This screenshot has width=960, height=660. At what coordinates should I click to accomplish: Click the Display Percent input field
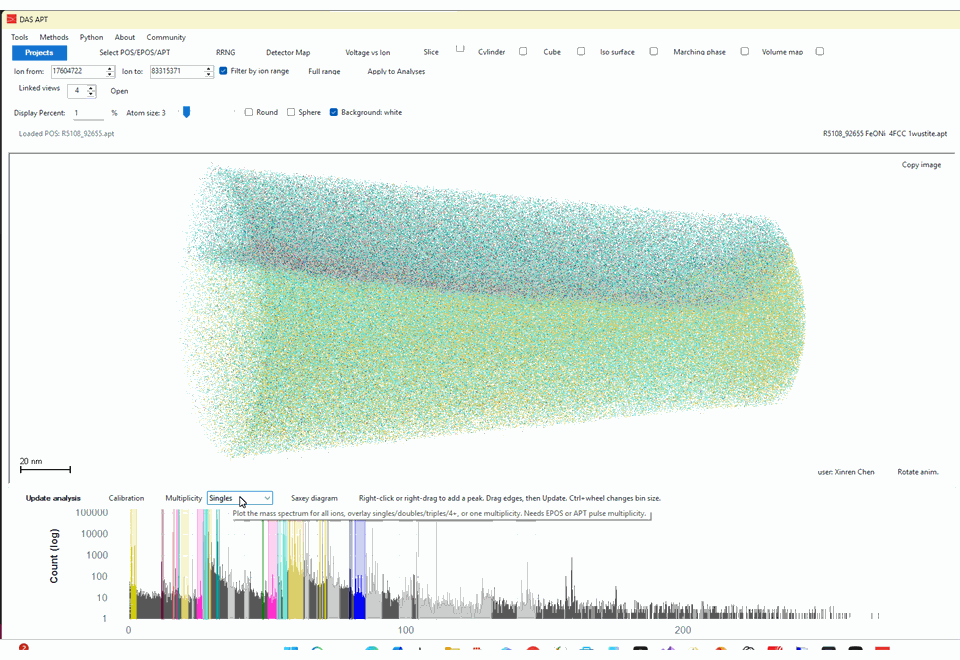pos(88,113)
